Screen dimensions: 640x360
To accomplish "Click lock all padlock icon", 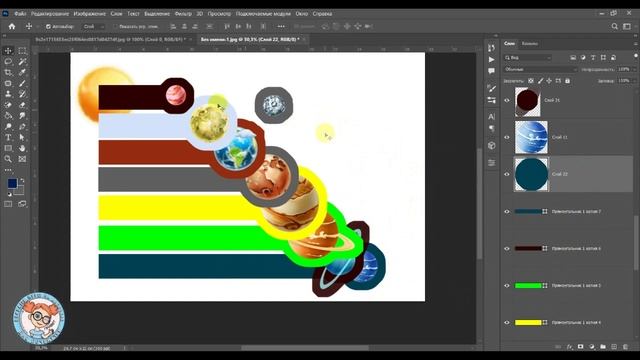I will (567, 81).
